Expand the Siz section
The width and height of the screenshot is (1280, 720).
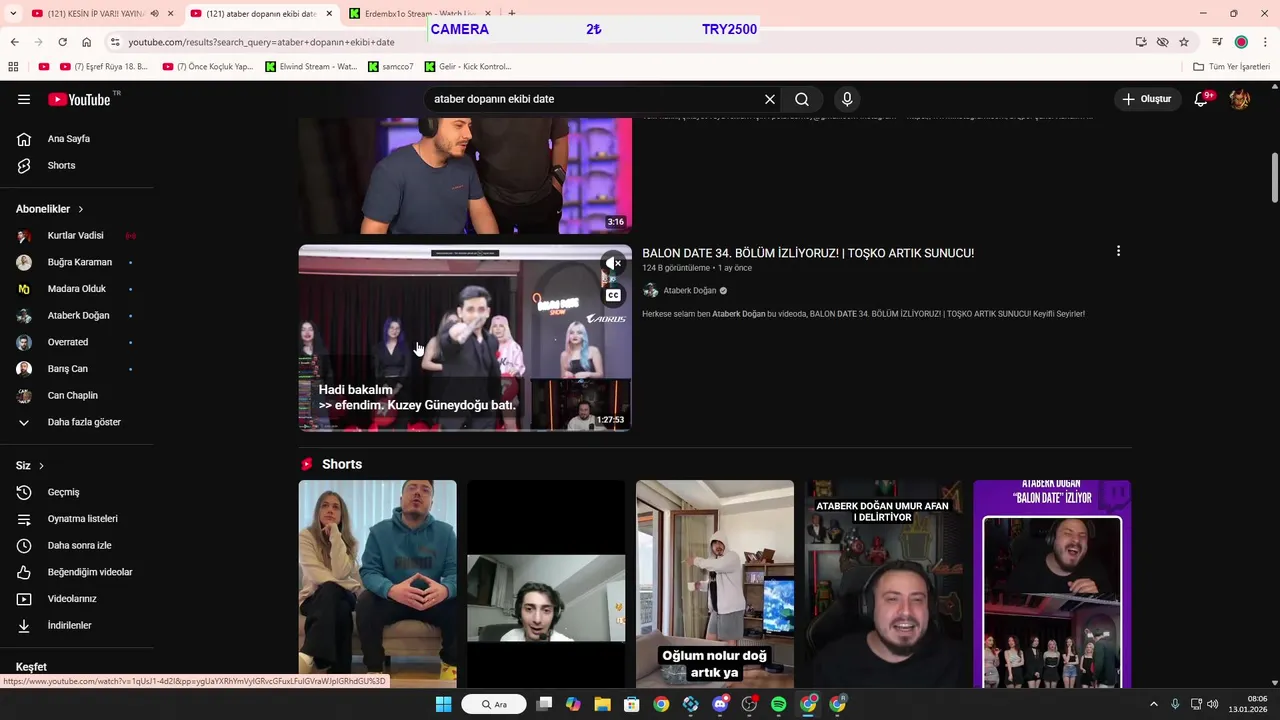[x=30, y=466]
